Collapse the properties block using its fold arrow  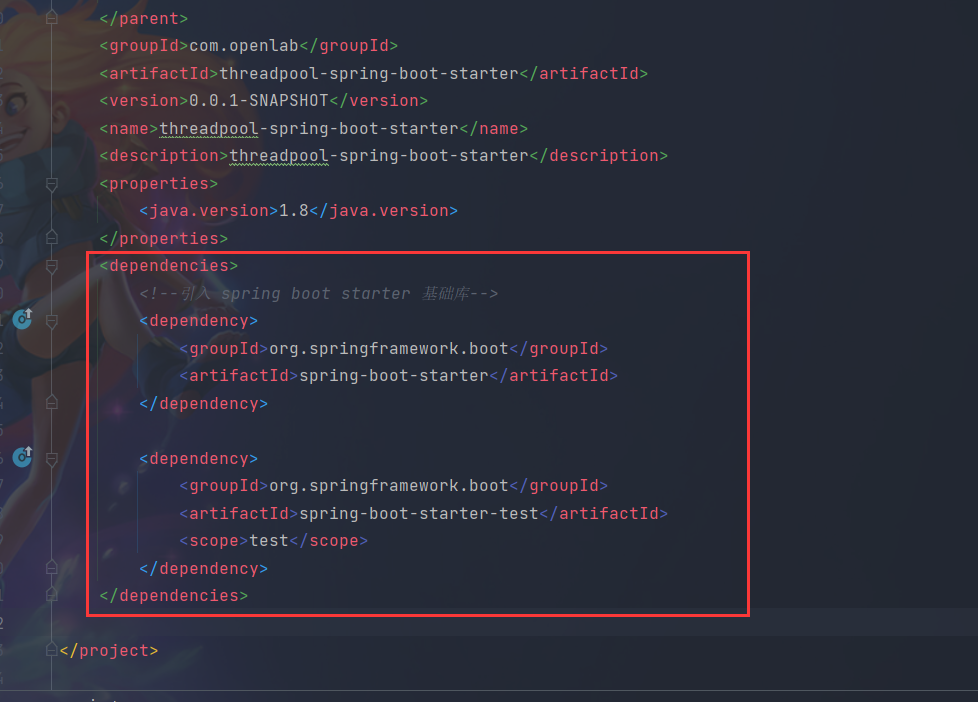pos(51,184)
